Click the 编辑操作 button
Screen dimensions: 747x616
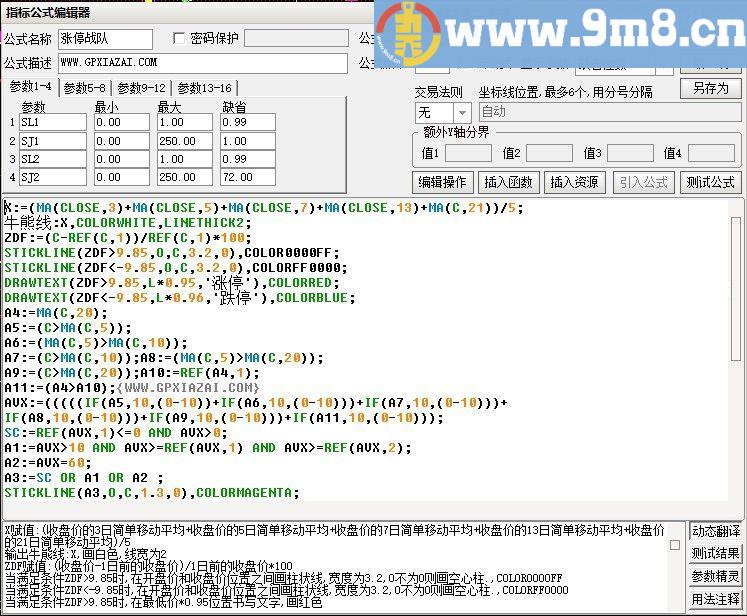pyautogui.click(x=443, y=182)
